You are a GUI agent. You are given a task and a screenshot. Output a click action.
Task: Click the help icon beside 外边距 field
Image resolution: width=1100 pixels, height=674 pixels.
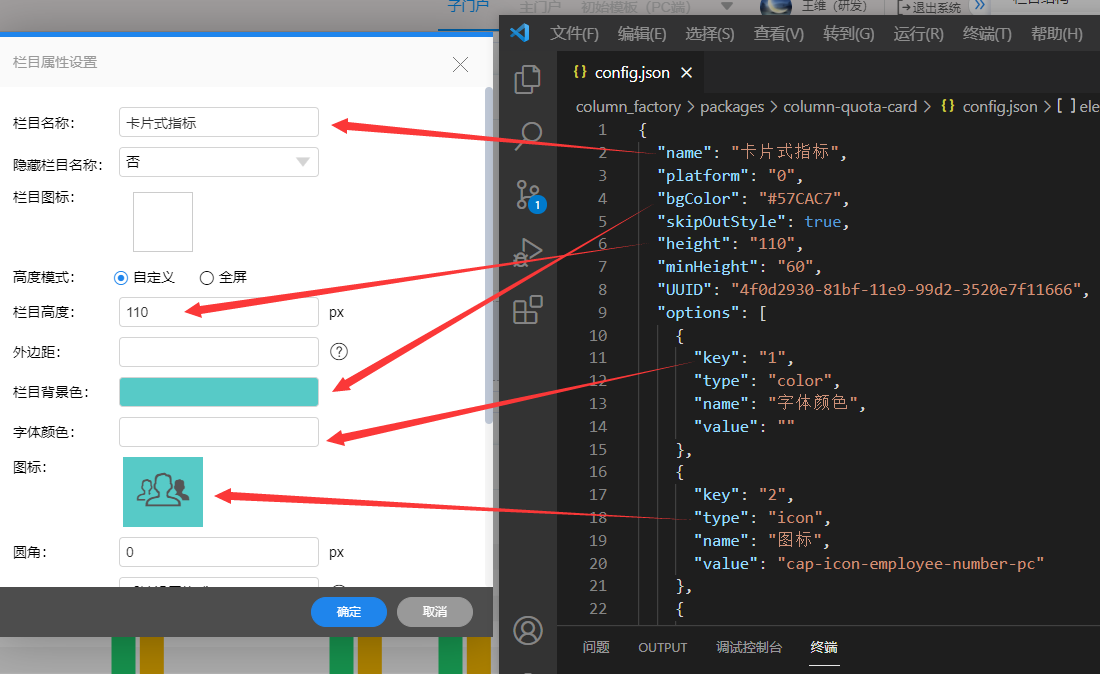pyautogui.click(x=339, y=351)
